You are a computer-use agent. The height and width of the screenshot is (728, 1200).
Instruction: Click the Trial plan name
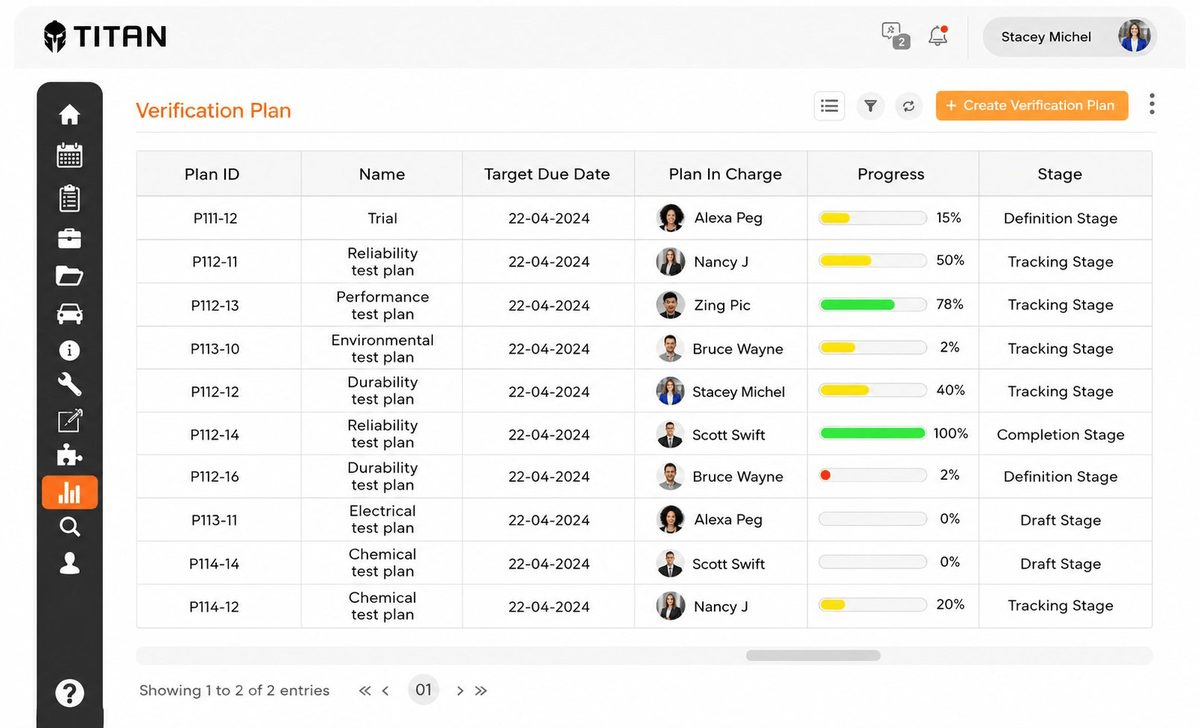point(382,218)
